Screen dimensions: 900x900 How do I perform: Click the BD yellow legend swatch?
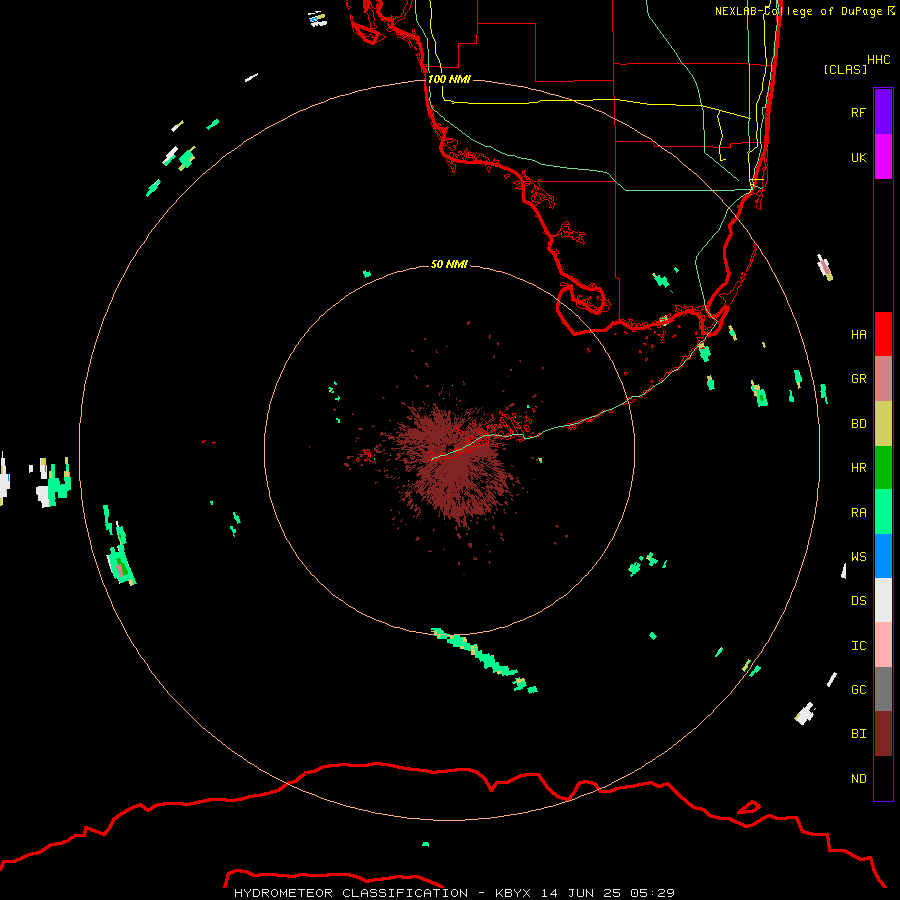click(x=883, y=424)
